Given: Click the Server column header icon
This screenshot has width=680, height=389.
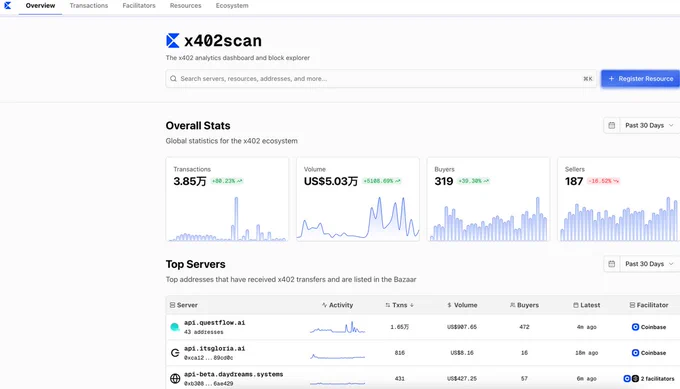Looking at the screenshot, I should [172, 305].
